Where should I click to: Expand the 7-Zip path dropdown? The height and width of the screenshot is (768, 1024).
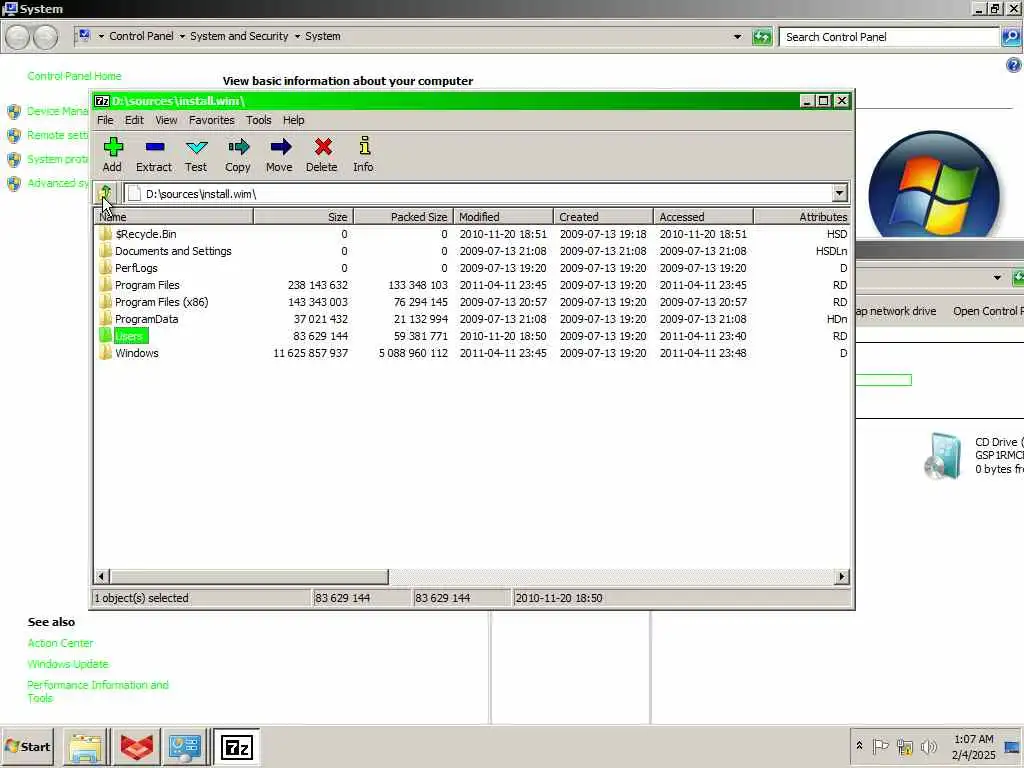pyautogui.click(x=839, y=193)
